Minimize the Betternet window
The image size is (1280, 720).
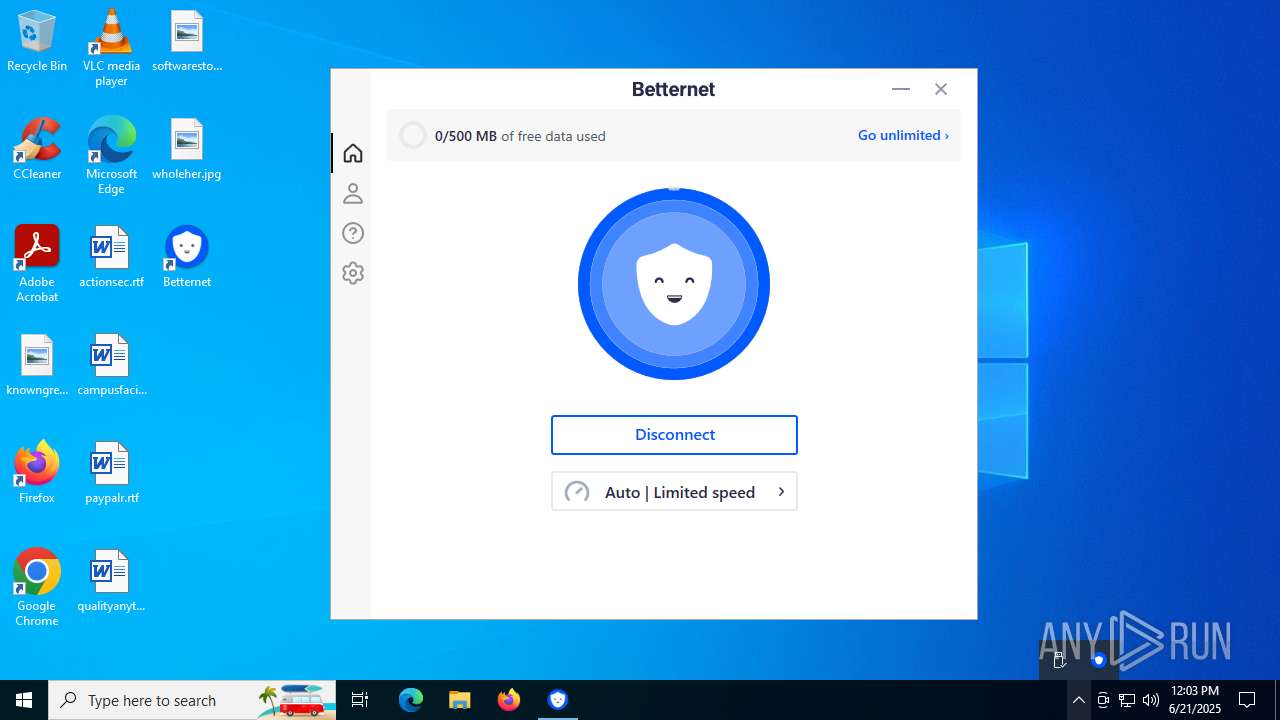pyautogui.click(x=901, y=89)
